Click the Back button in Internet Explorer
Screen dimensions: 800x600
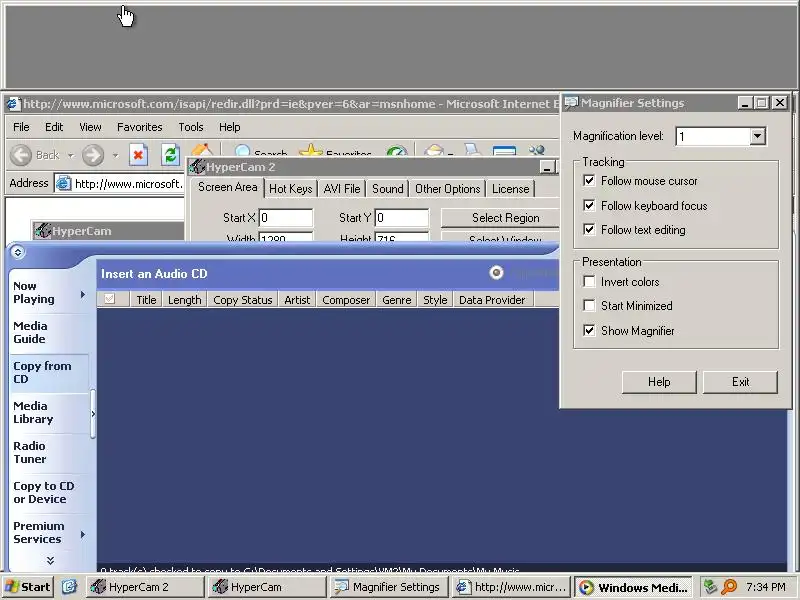35,155
